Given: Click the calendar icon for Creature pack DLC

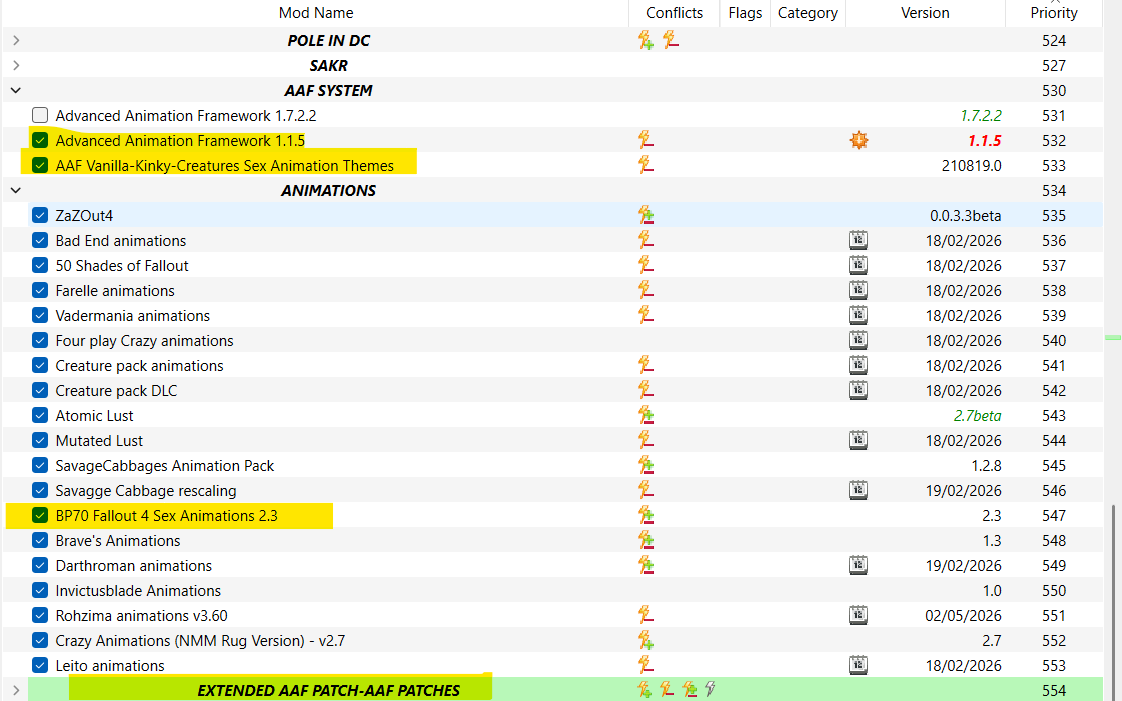Looking at the screenshot, I should (859, 391).
